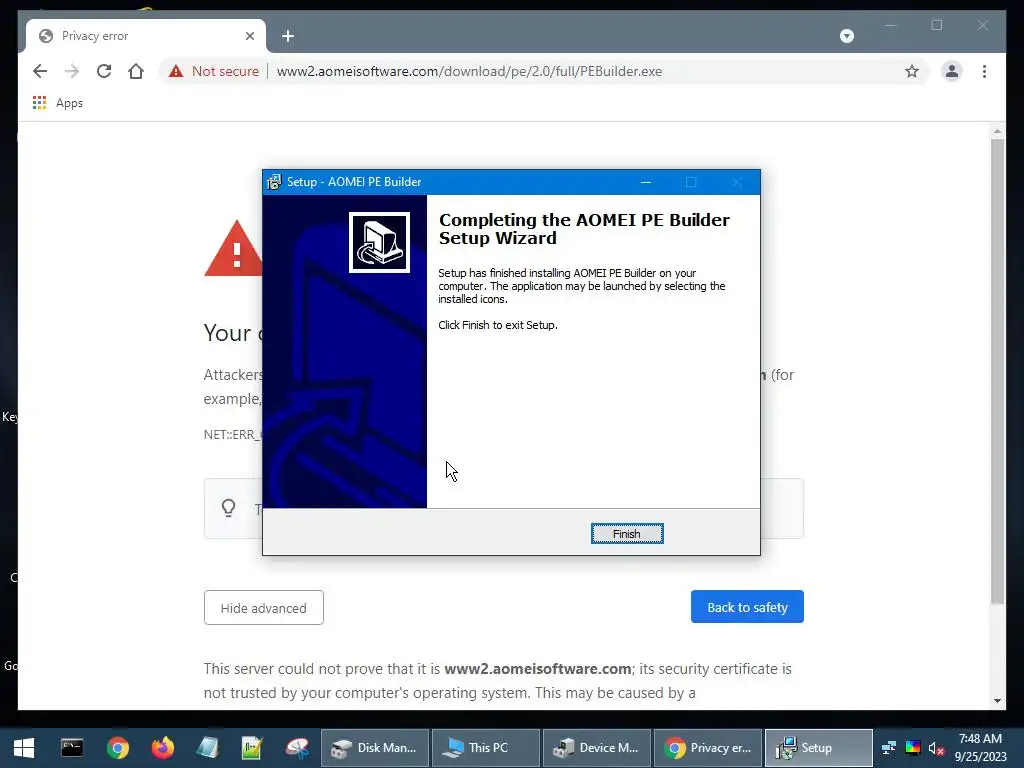The width and height of the screenshot is (1024, 768).
Task: Bookmark this page with the star icon
Action: (912, 71)
